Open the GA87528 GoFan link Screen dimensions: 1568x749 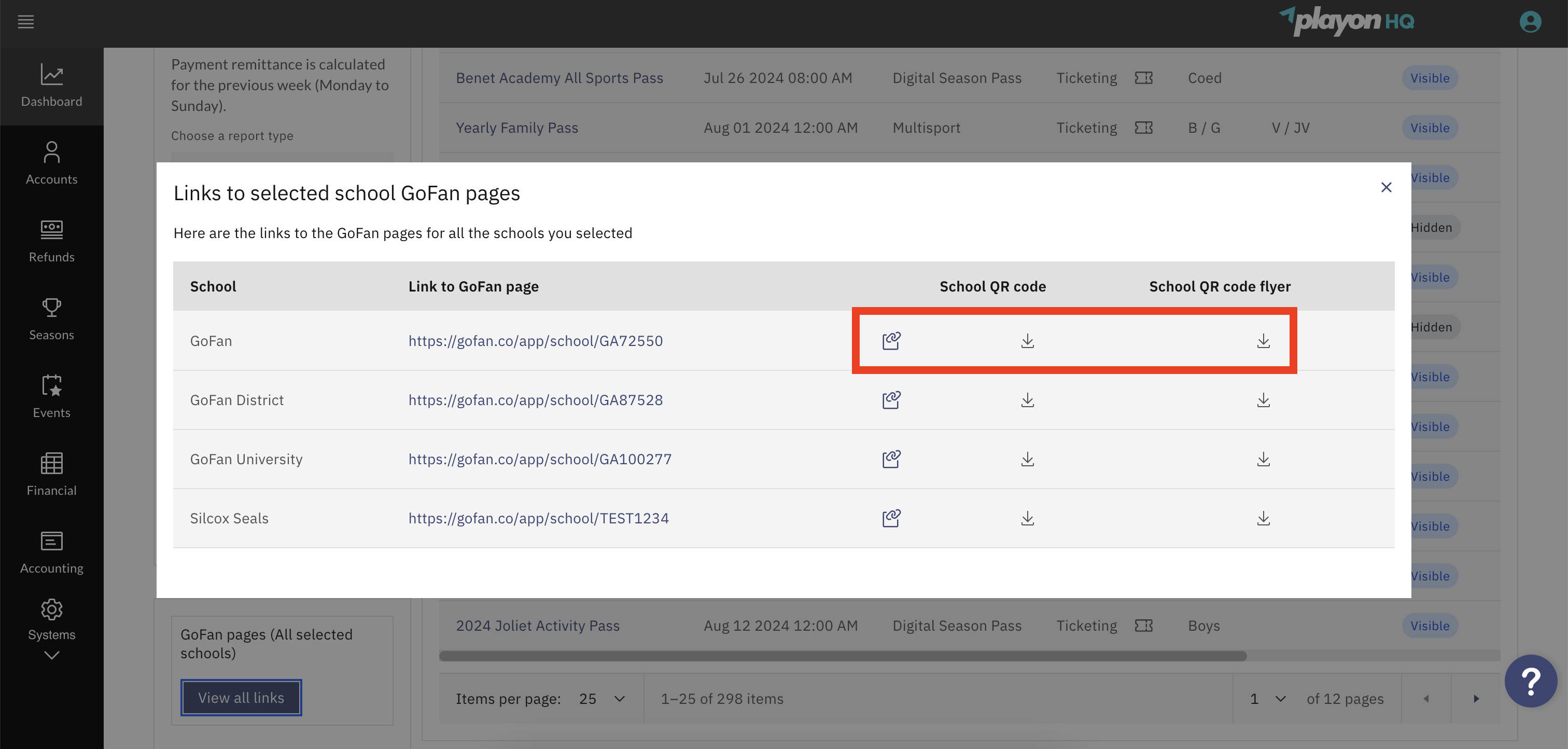(x=536, y=400)
